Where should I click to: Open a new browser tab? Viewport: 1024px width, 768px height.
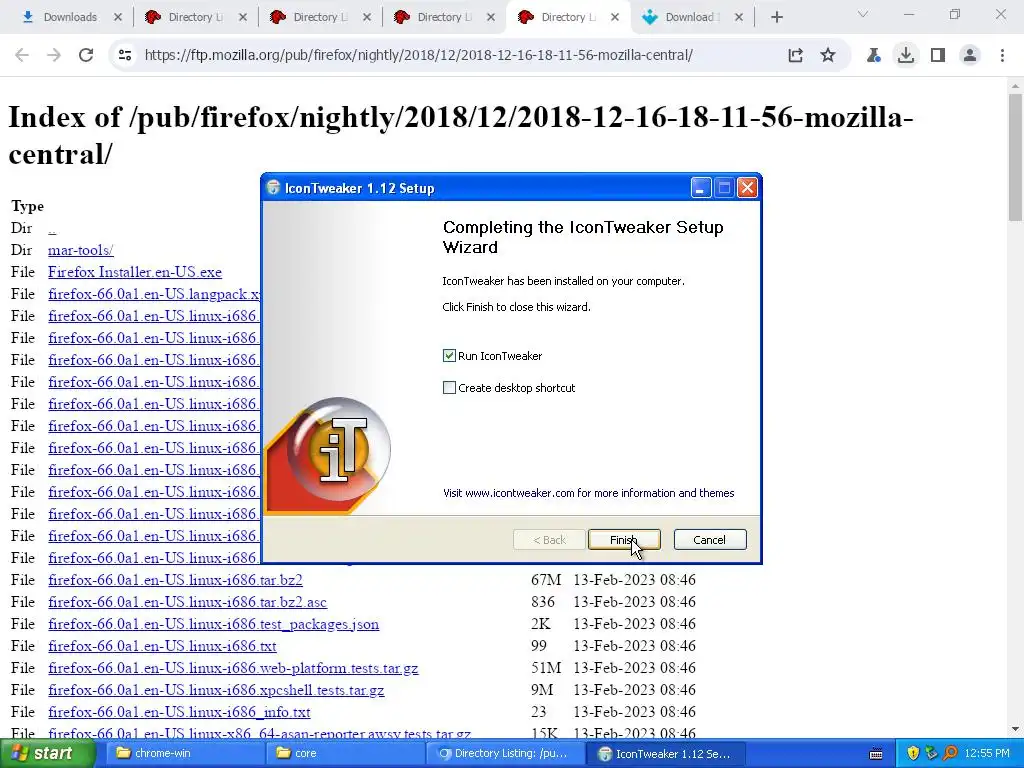(x=776, y=17)
